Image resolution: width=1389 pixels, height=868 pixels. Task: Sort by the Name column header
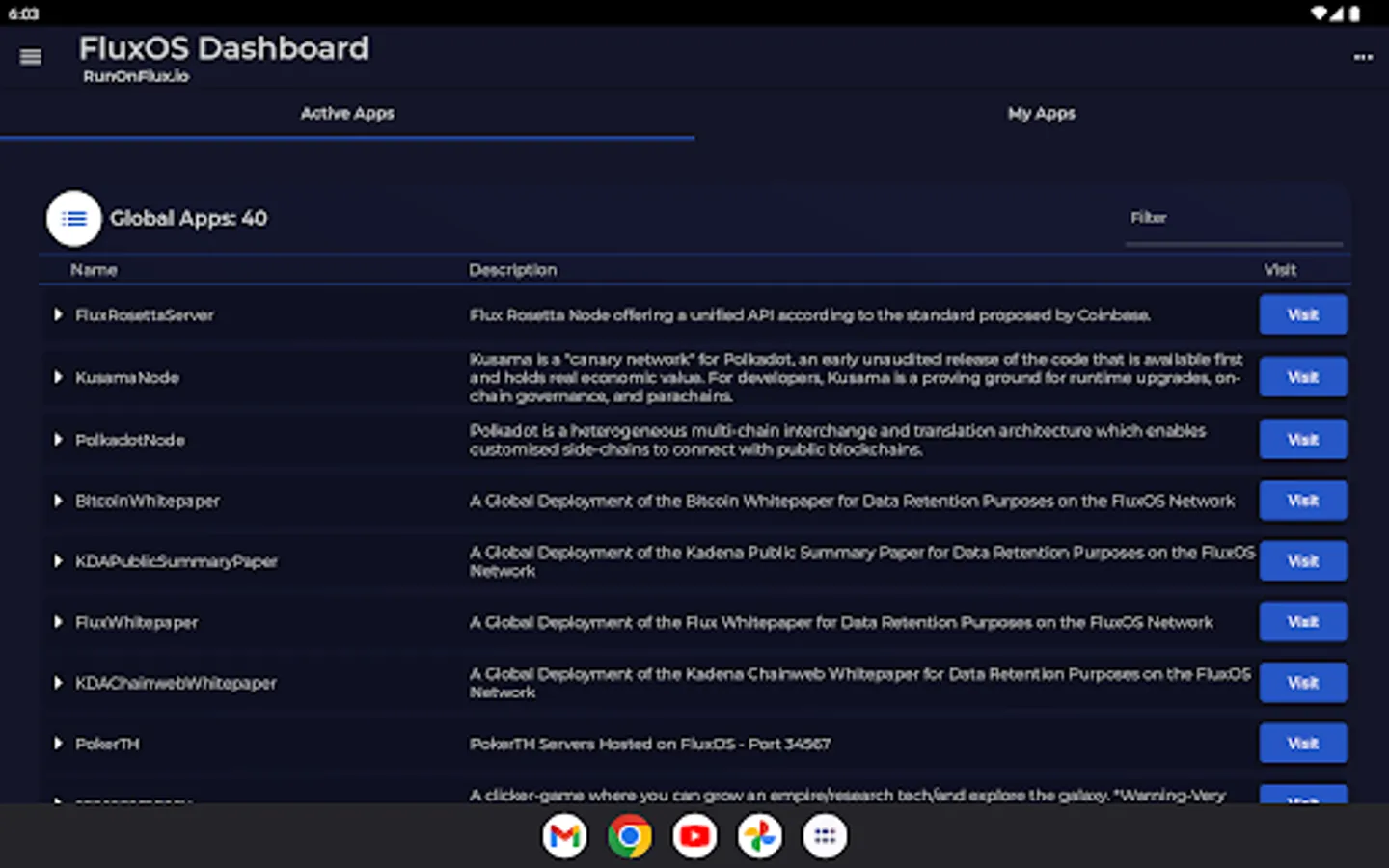tap(94, 270)
